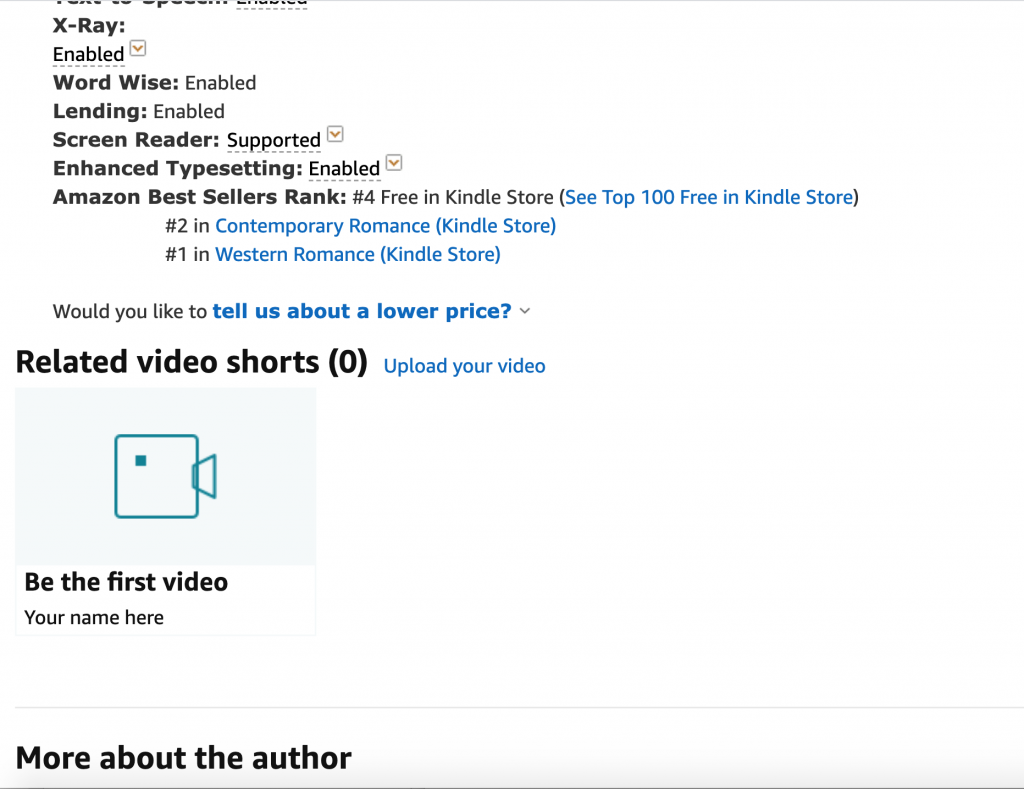
Task: Click the X-Ray Enabled underlined text
Action: [88, 54]
